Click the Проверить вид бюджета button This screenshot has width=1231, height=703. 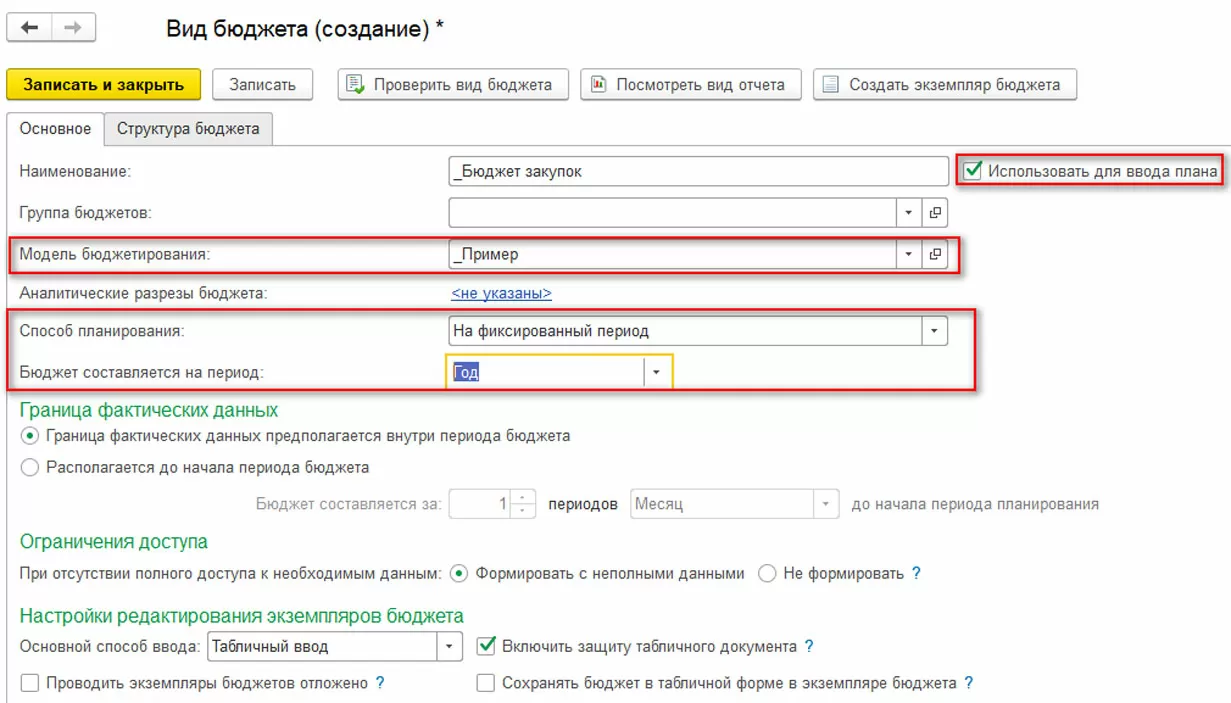click(x=453, y=85)
